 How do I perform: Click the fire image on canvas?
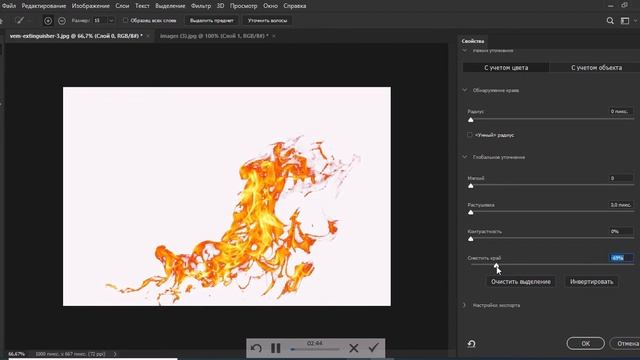pyautogui.click(x=227, y=196)
